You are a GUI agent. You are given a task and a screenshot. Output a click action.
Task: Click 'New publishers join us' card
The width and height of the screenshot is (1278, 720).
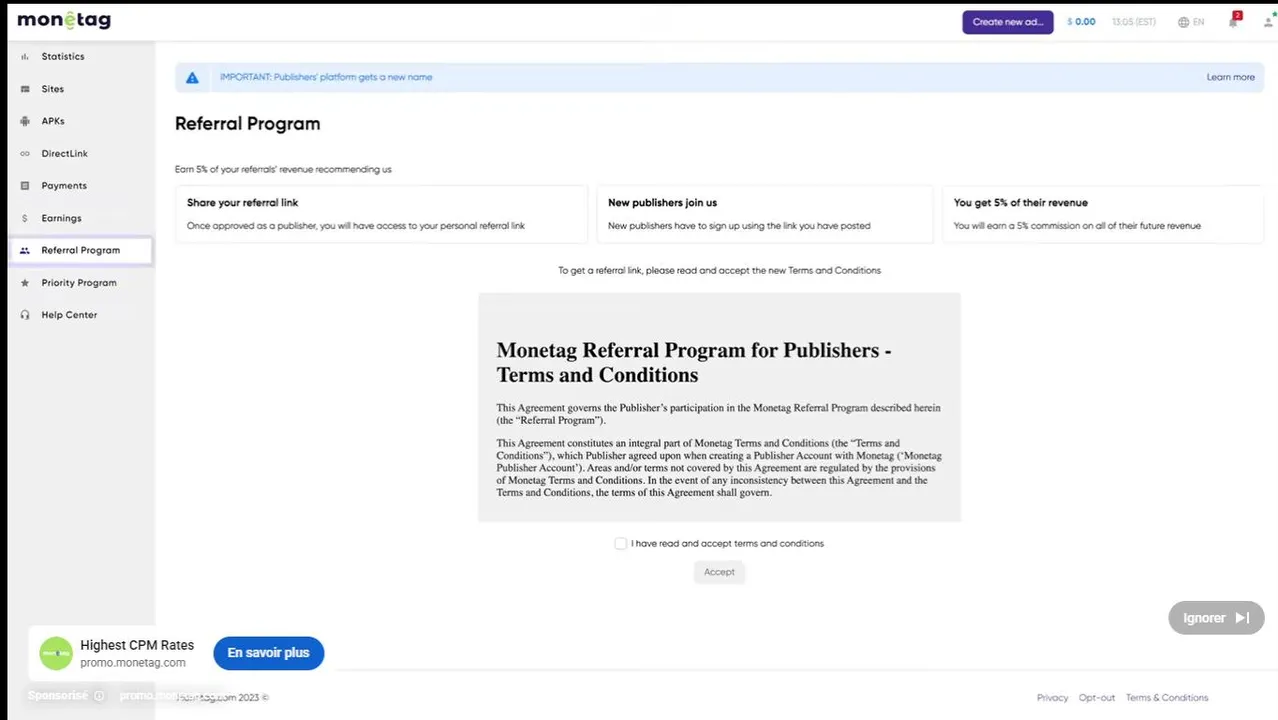[764, 214]
